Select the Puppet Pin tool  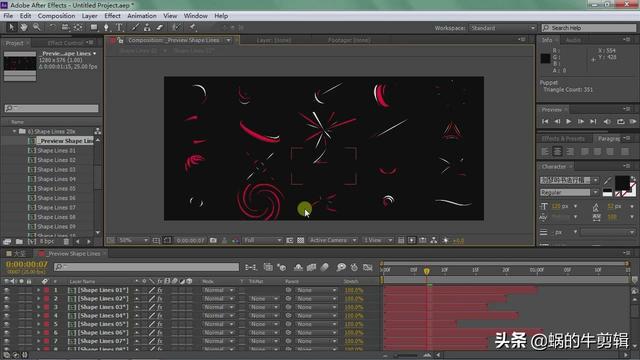tap(192, 27)
